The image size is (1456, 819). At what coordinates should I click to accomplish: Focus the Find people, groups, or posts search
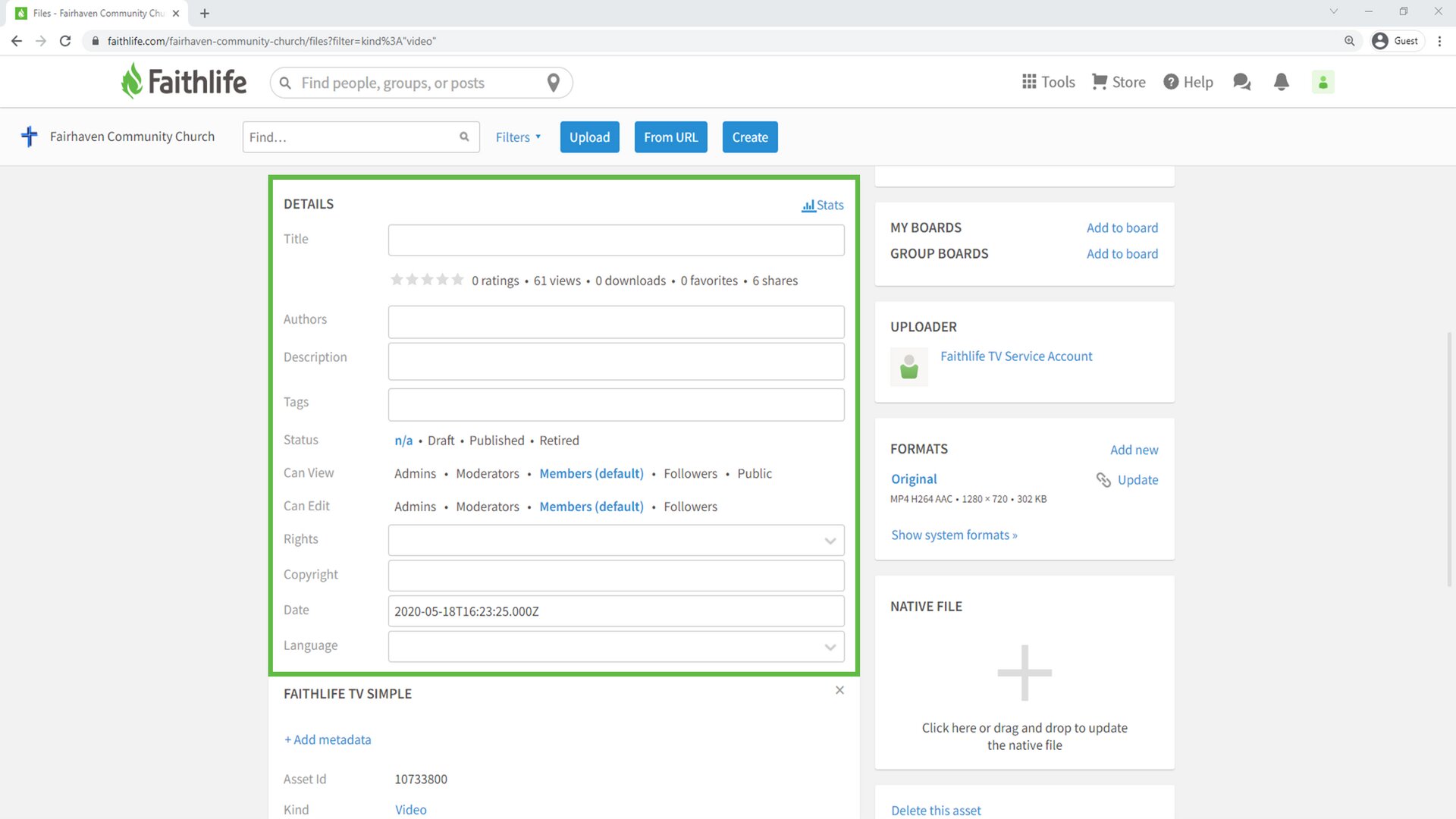pyautogui.click(x=421, y=83)
